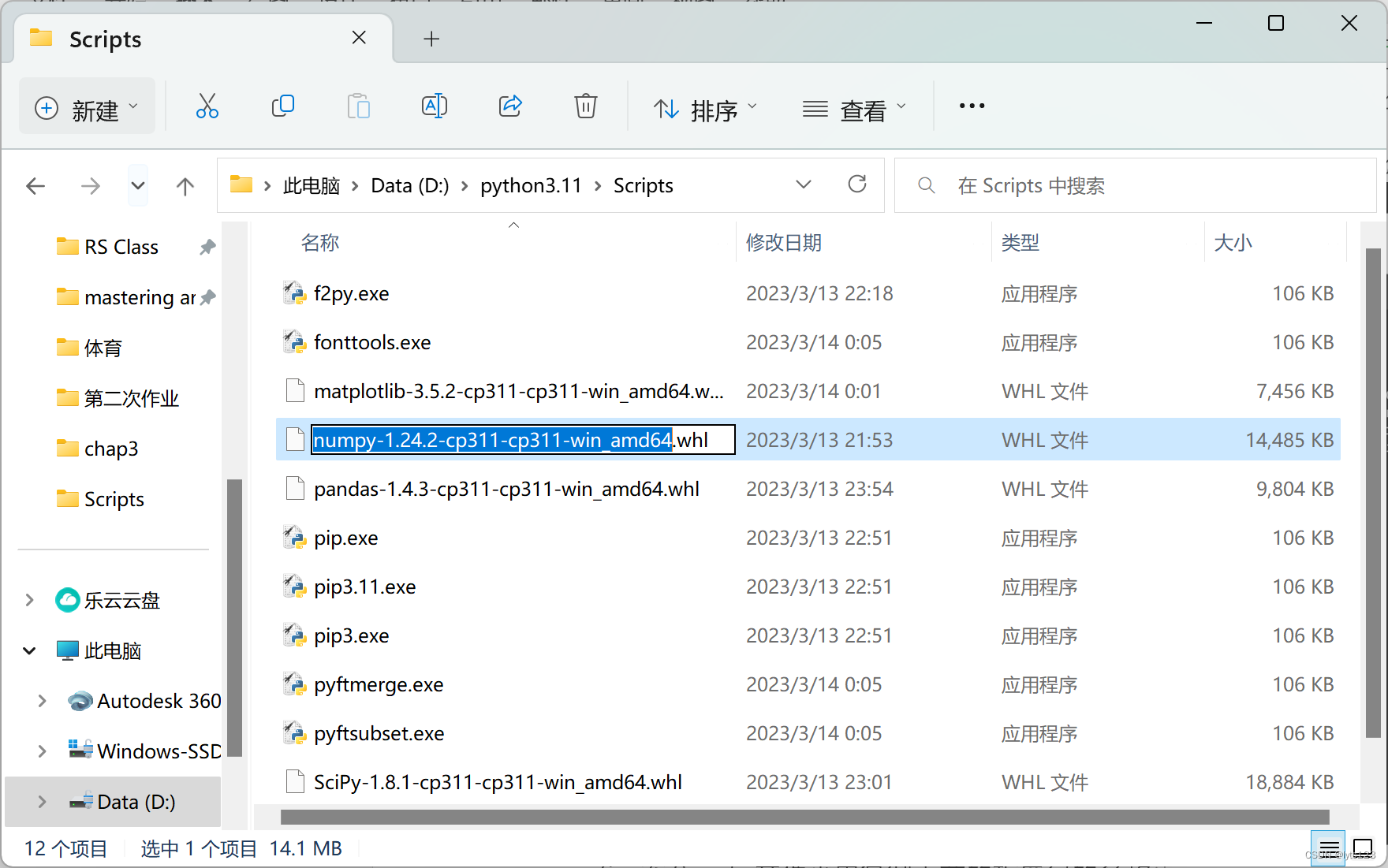Open the 查看 view options dropdown
Image resolution: width=1388 pixels, height=868 pixels.
click(x=854, y=108)
